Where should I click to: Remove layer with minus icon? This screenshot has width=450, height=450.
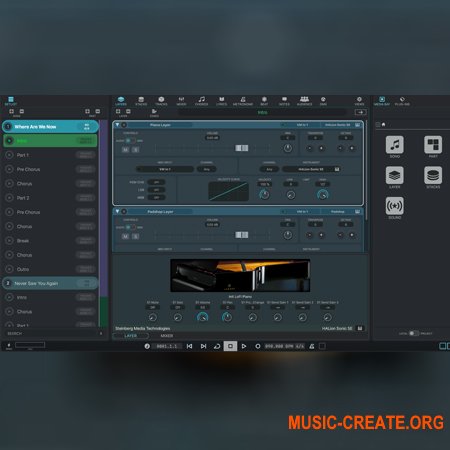128,111
